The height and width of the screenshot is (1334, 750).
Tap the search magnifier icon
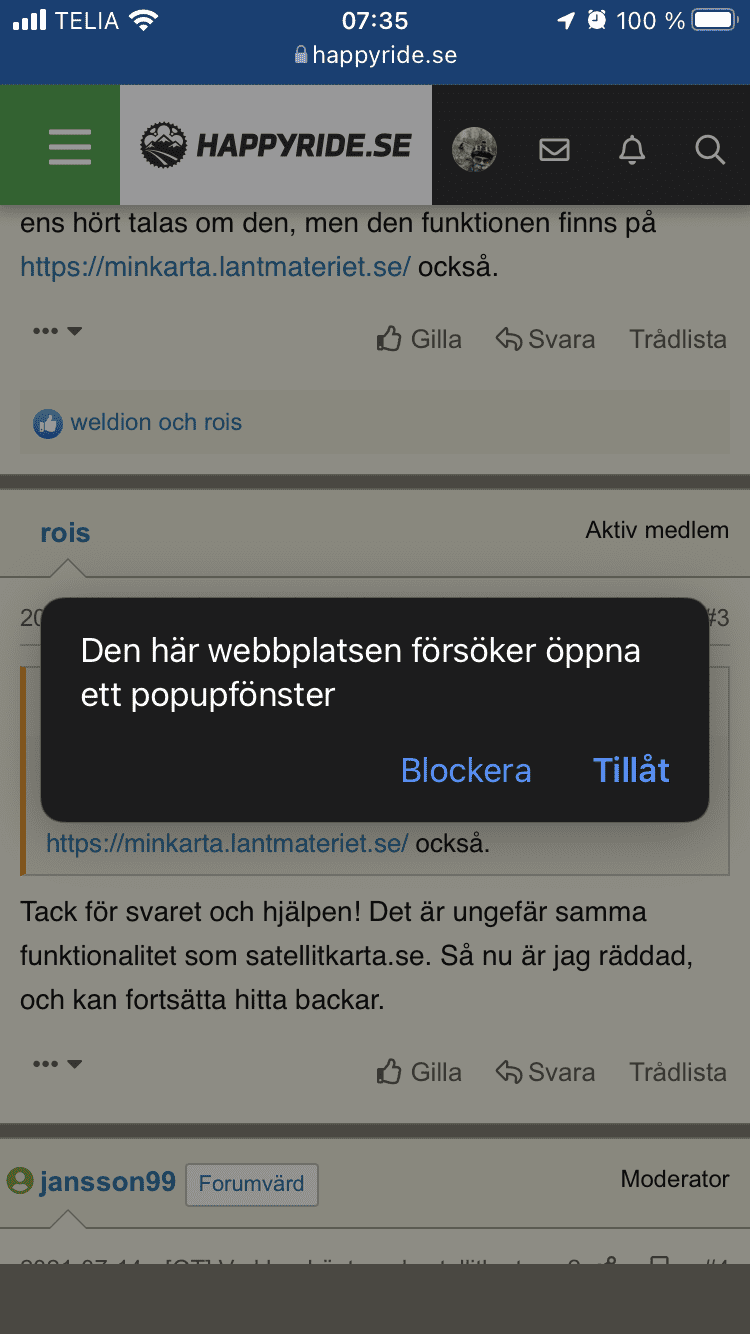point(709,149)
